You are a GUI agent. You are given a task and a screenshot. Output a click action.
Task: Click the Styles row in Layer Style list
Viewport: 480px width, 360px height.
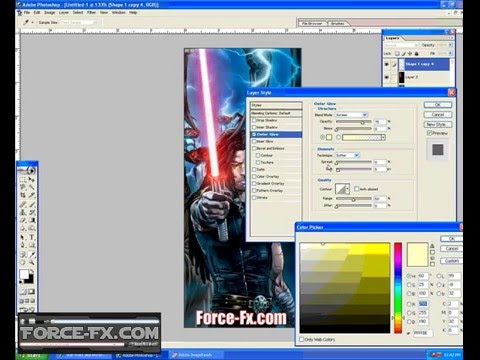click(x=276, y=105)
